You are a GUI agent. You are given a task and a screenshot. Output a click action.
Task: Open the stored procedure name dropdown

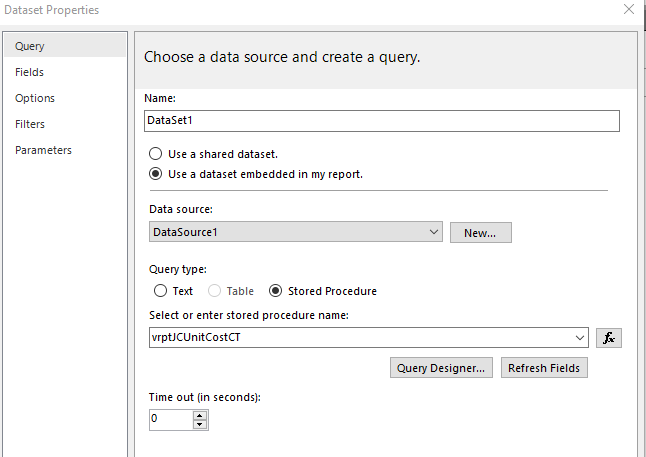pyautogui.click(x=581, y=337)
